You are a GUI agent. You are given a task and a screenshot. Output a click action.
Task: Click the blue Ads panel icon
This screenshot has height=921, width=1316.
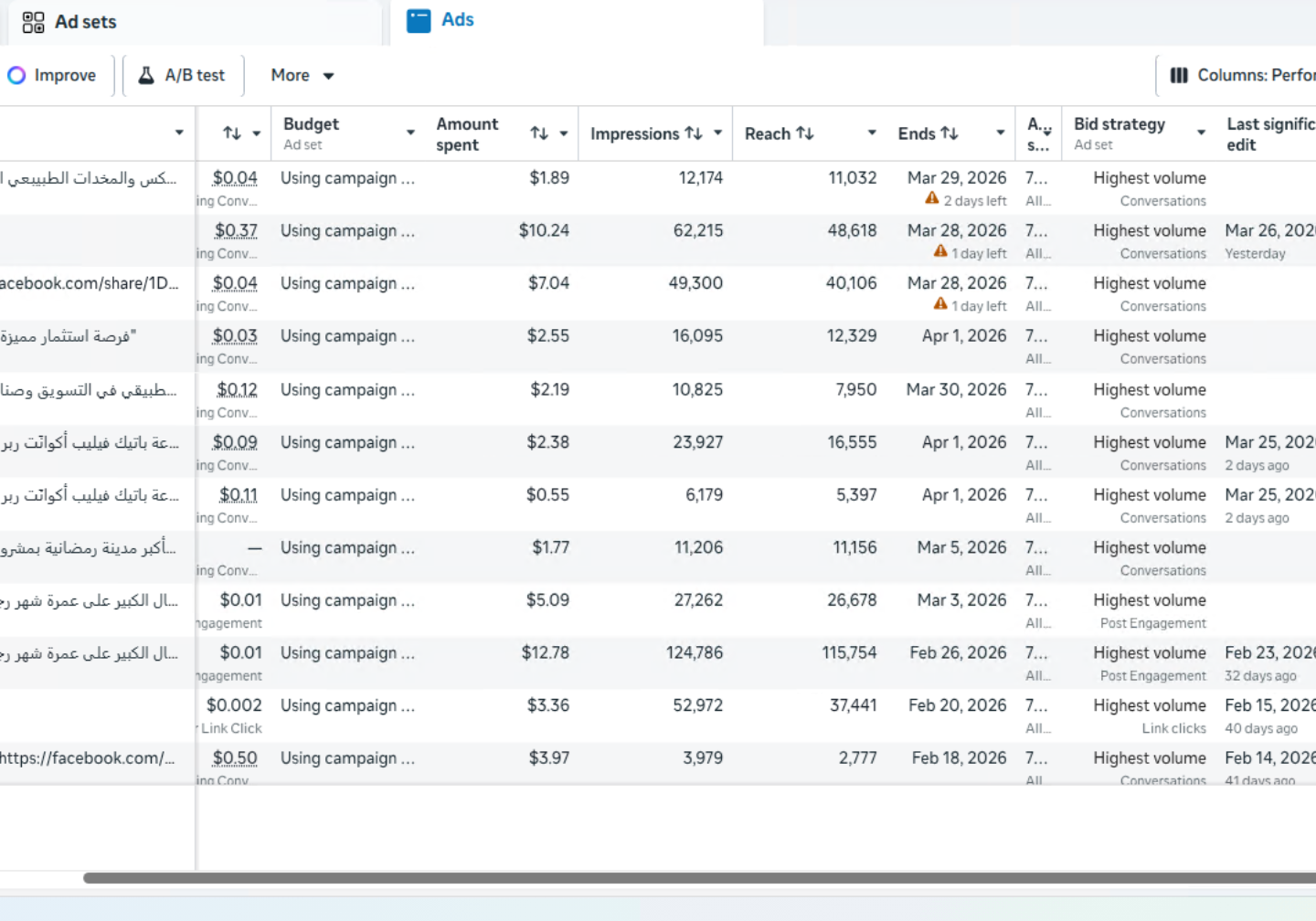pyautogui.click(x=419, y=20)
